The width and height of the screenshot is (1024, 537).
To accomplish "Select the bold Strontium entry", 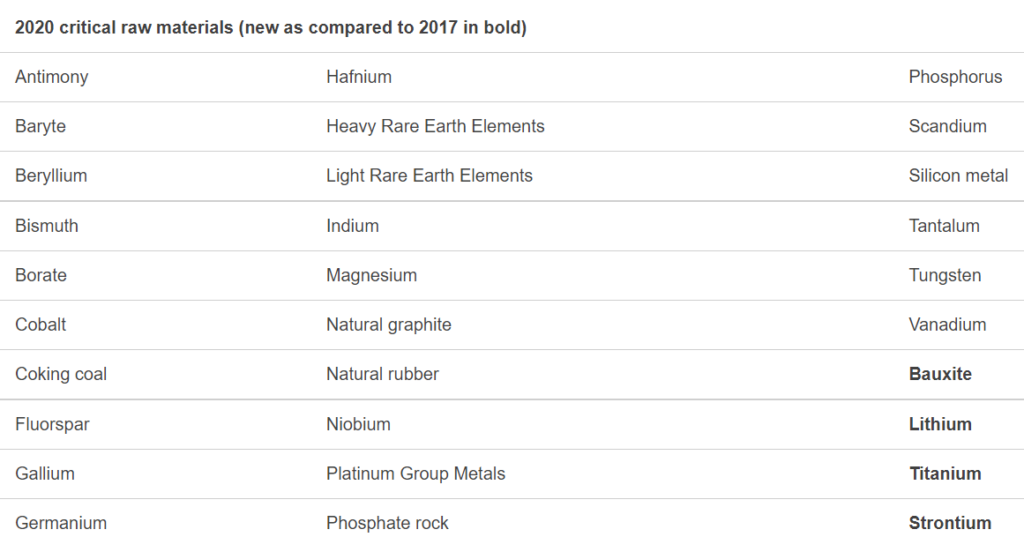I will pyautogui.click(x=950, y=523).
